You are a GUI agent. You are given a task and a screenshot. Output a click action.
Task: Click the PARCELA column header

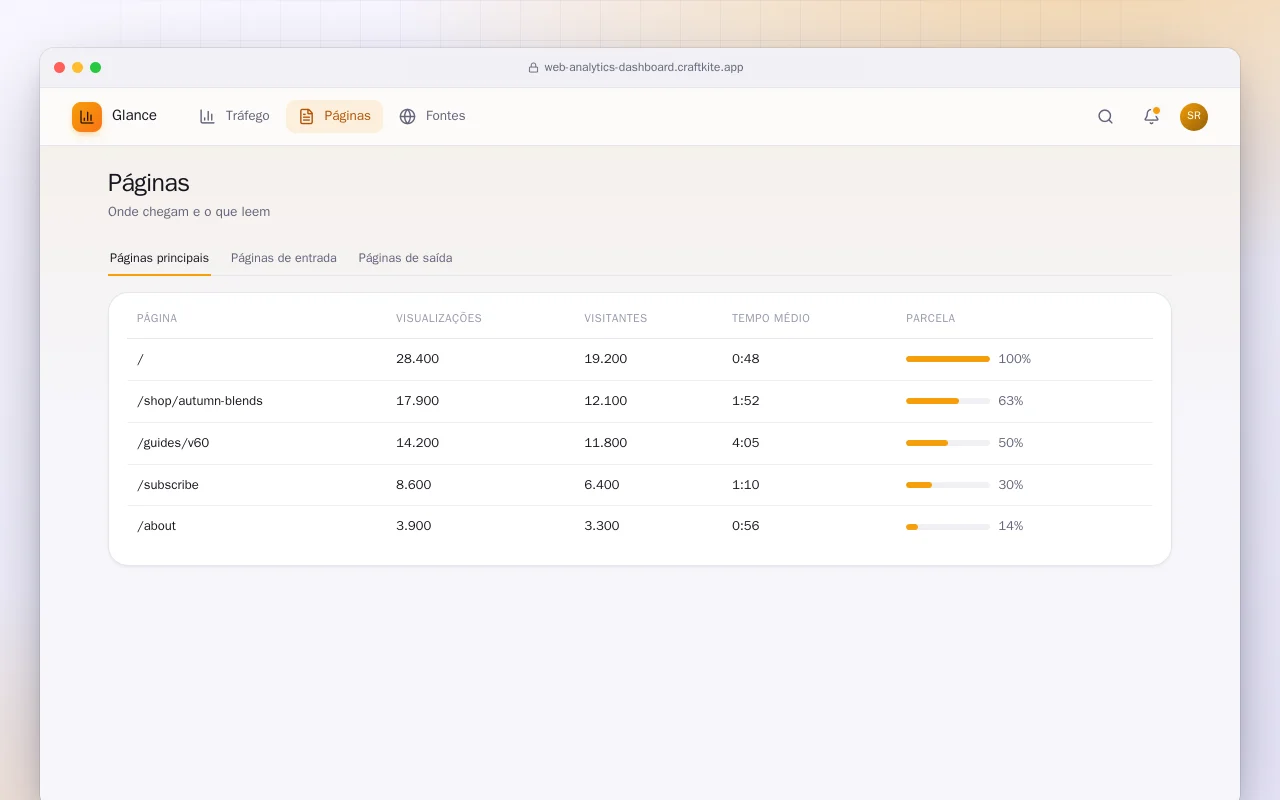tap(931, 319)
